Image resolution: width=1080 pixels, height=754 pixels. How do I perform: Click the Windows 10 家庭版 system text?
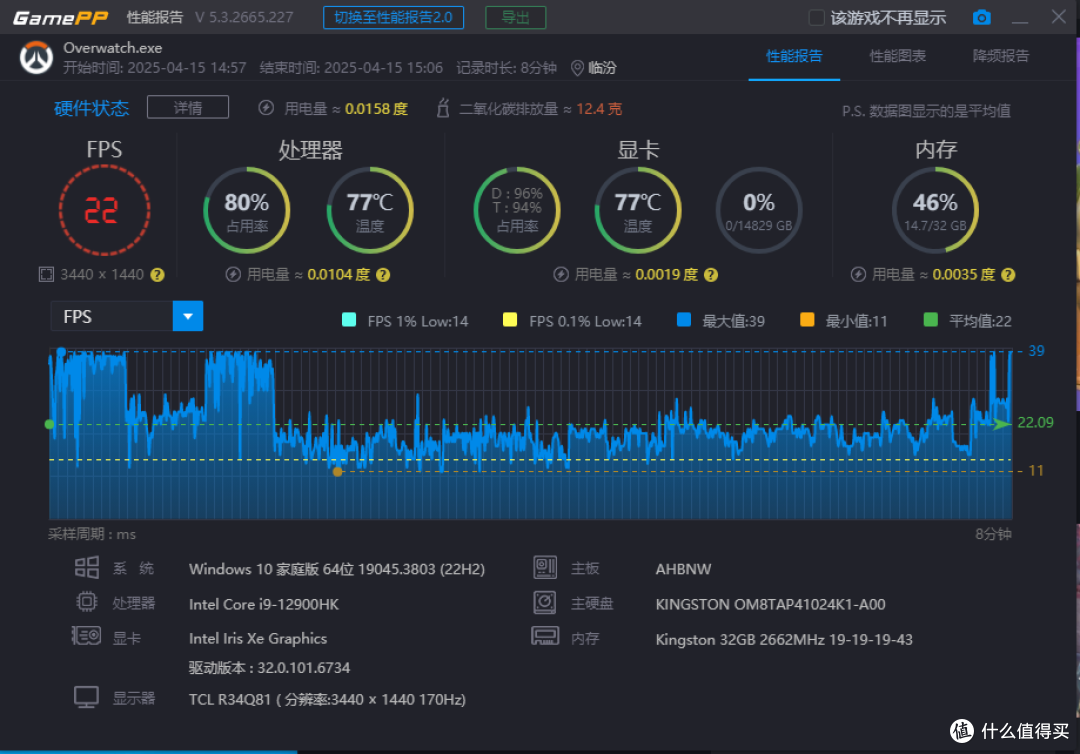pos(337,569)
